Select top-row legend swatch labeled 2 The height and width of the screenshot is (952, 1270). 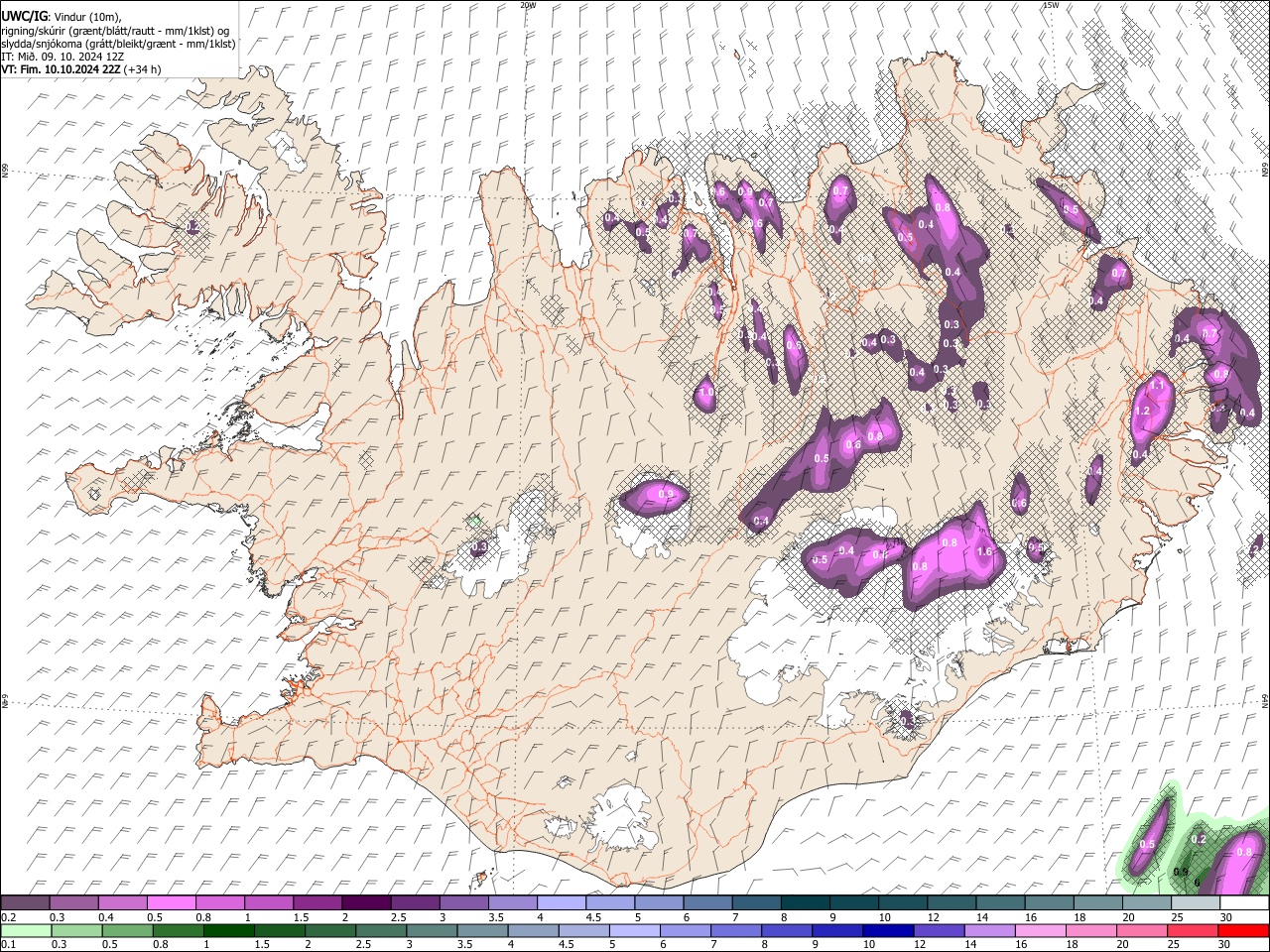[366, 902]
